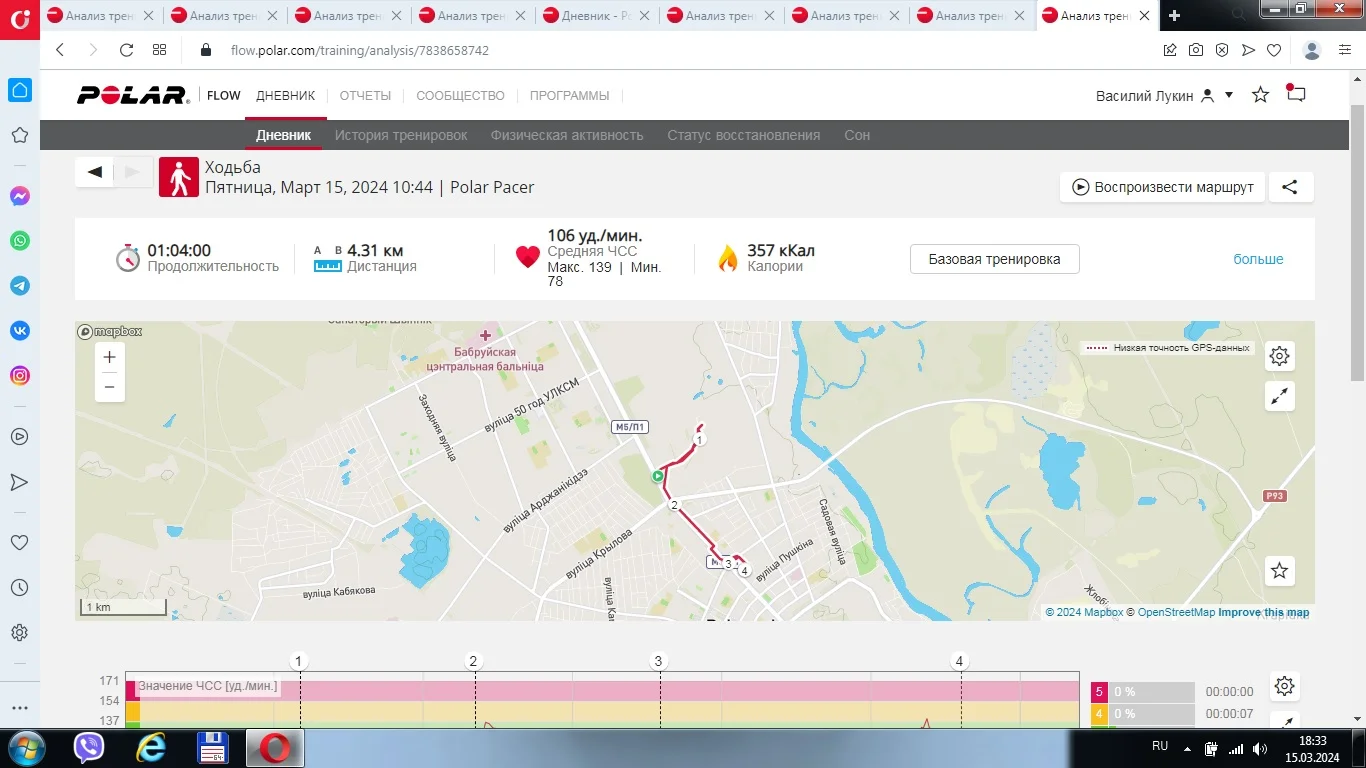This screenshot has height=768, width=1366.
Task: Zoom in on the map
Action: pos(110,357)
